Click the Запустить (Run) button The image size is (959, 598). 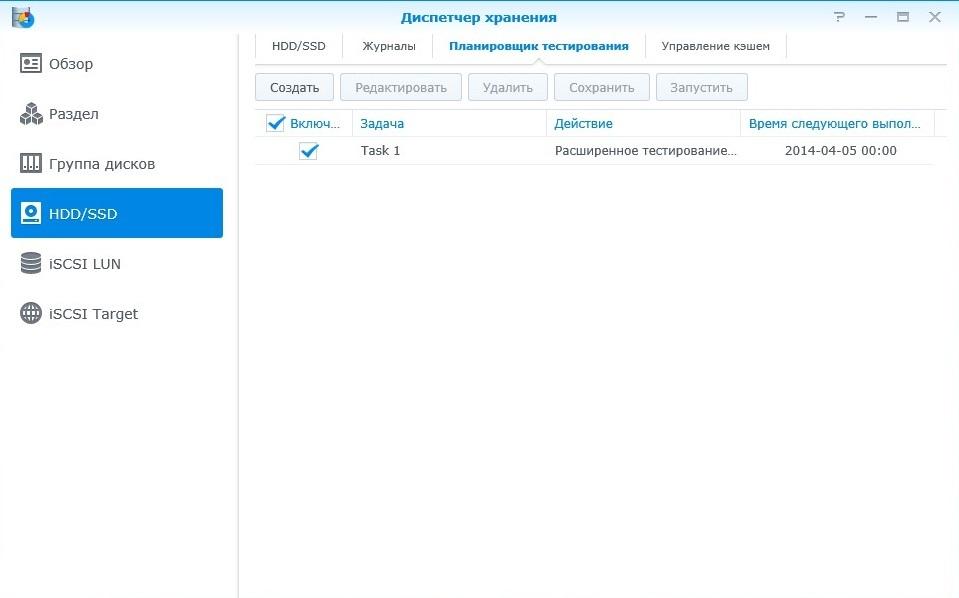(701, 87)
